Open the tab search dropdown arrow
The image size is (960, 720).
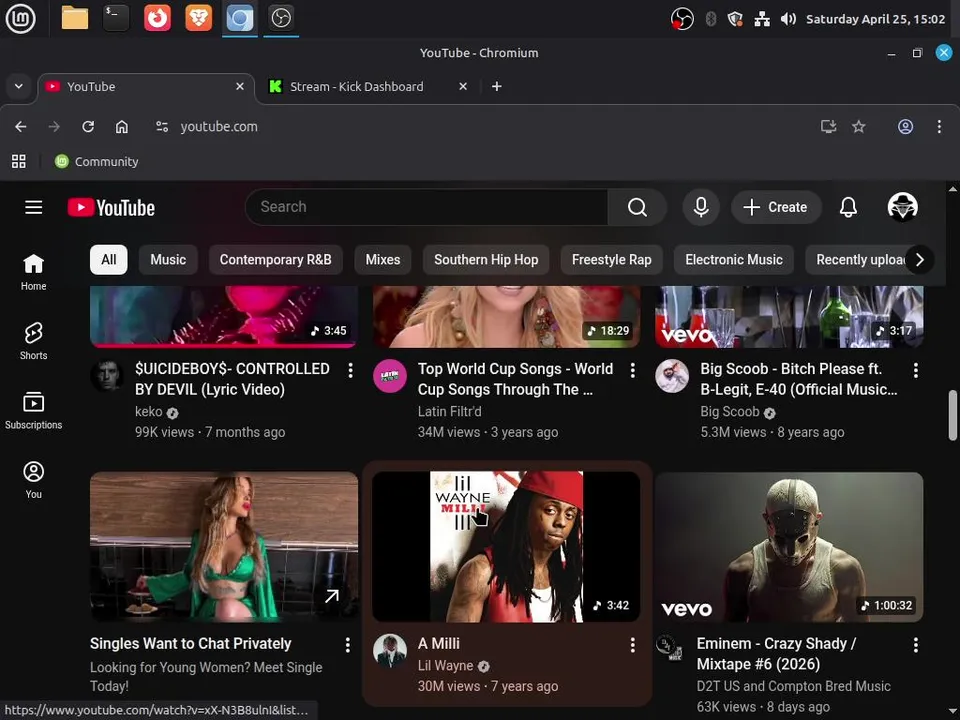click(19, 86)
